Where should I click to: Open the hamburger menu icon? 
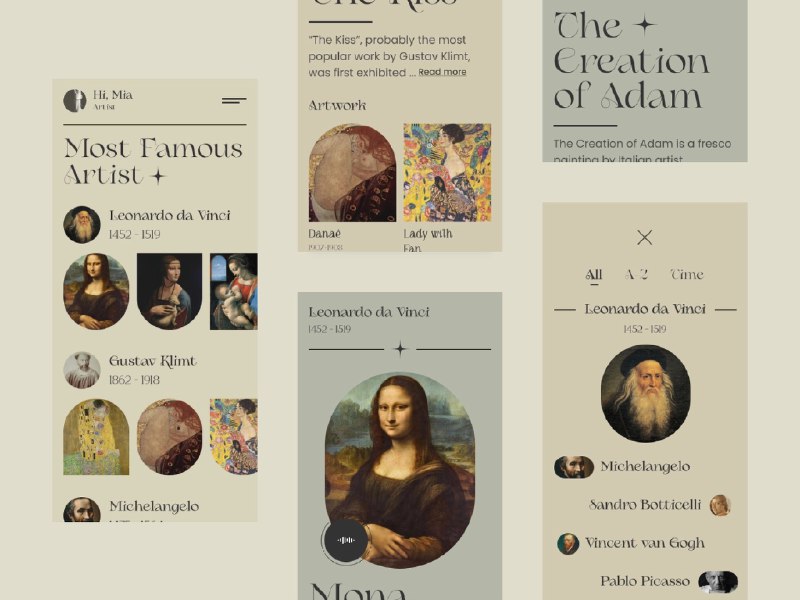coord(234,101)
